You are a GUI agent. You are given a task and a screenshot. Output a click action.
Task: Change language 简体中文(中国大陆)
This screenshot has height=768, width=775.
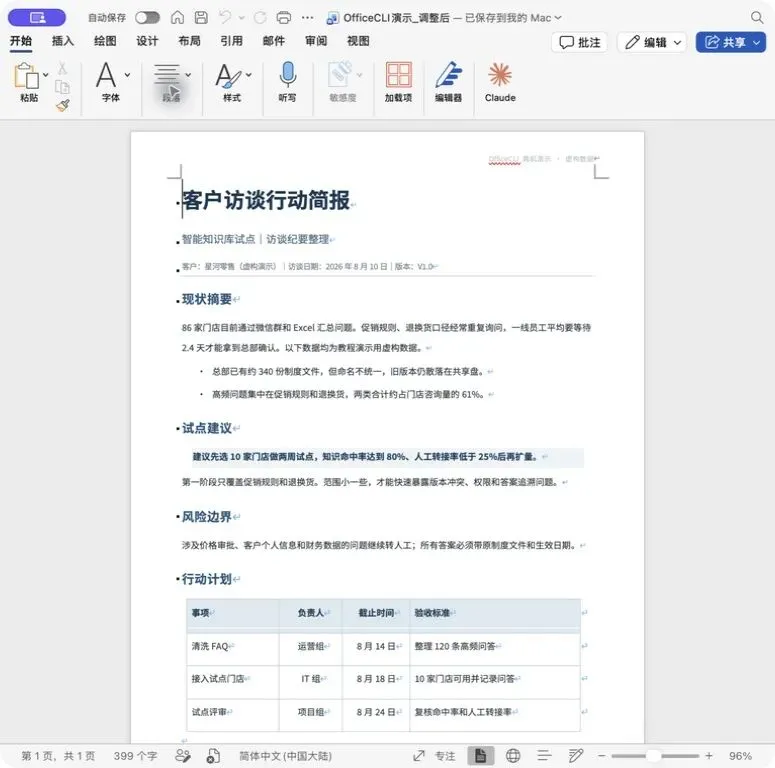(x=285, y=756)
